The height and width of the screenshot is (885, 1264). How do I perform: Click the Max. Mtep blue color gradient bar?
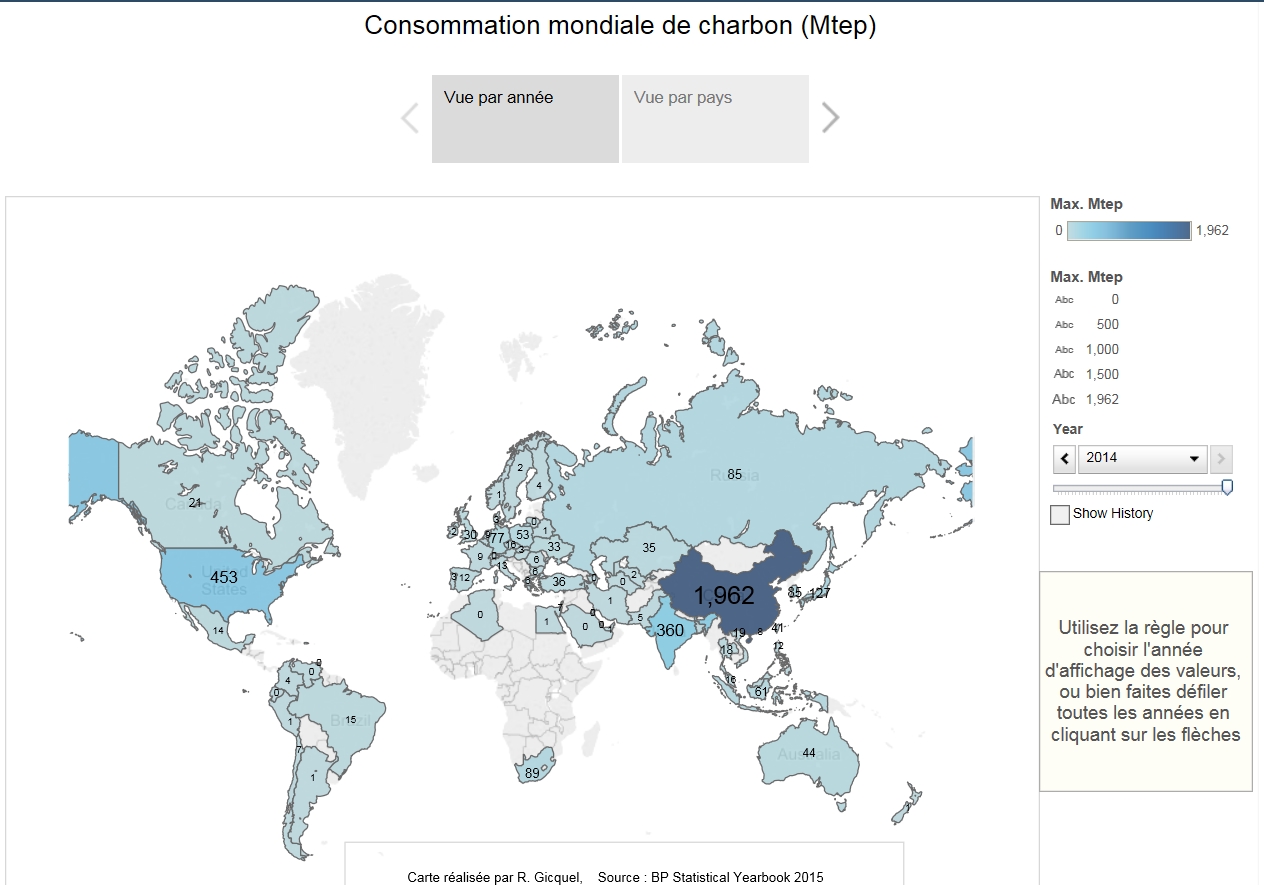1129,230
